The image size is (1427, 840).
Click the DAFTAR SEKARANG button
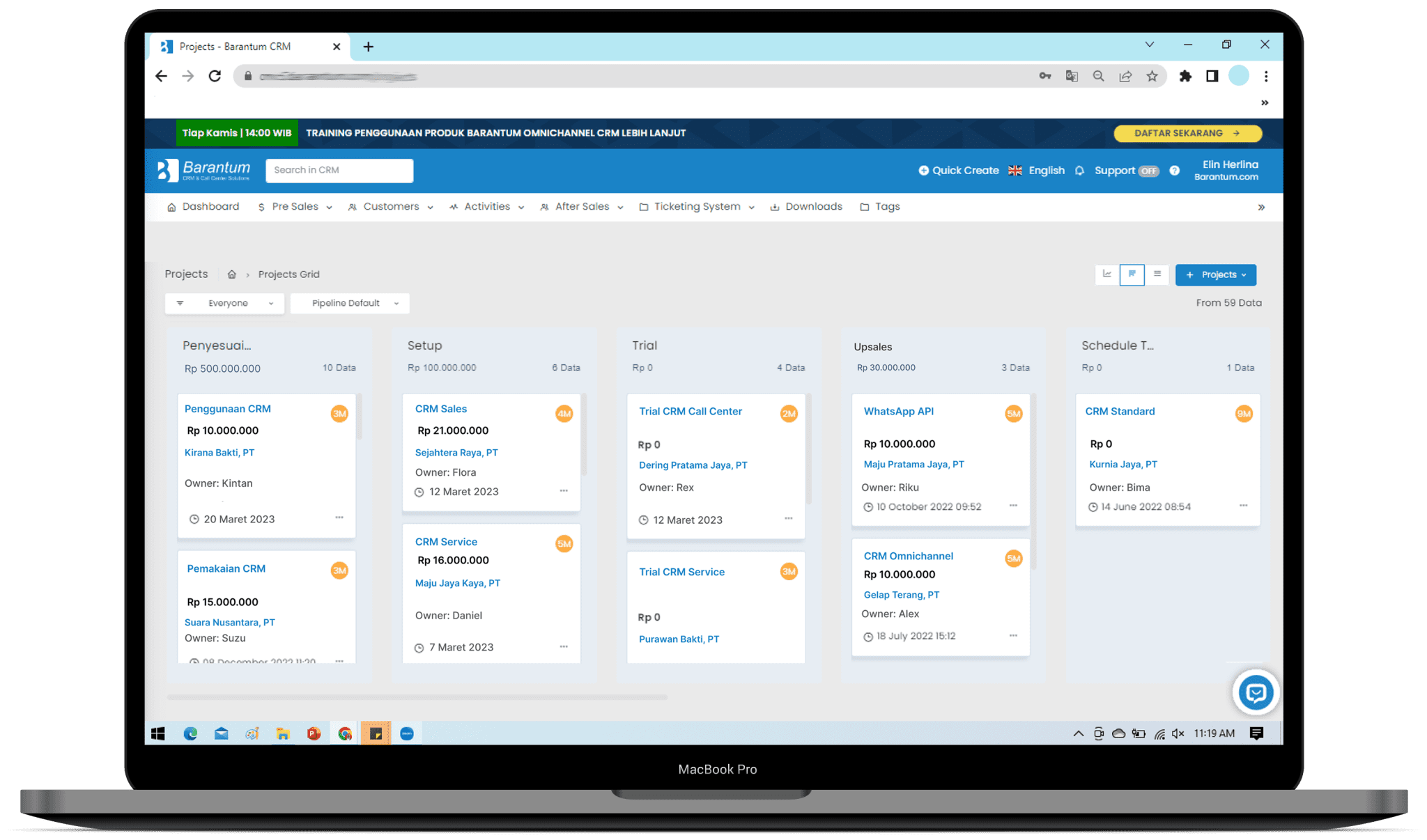(1187, 133)
